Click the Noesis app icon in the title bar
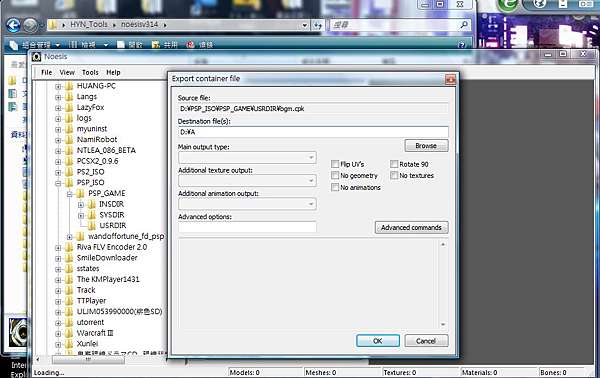The height and width of the screenshot is (378, 600). (x=36, y=57)
